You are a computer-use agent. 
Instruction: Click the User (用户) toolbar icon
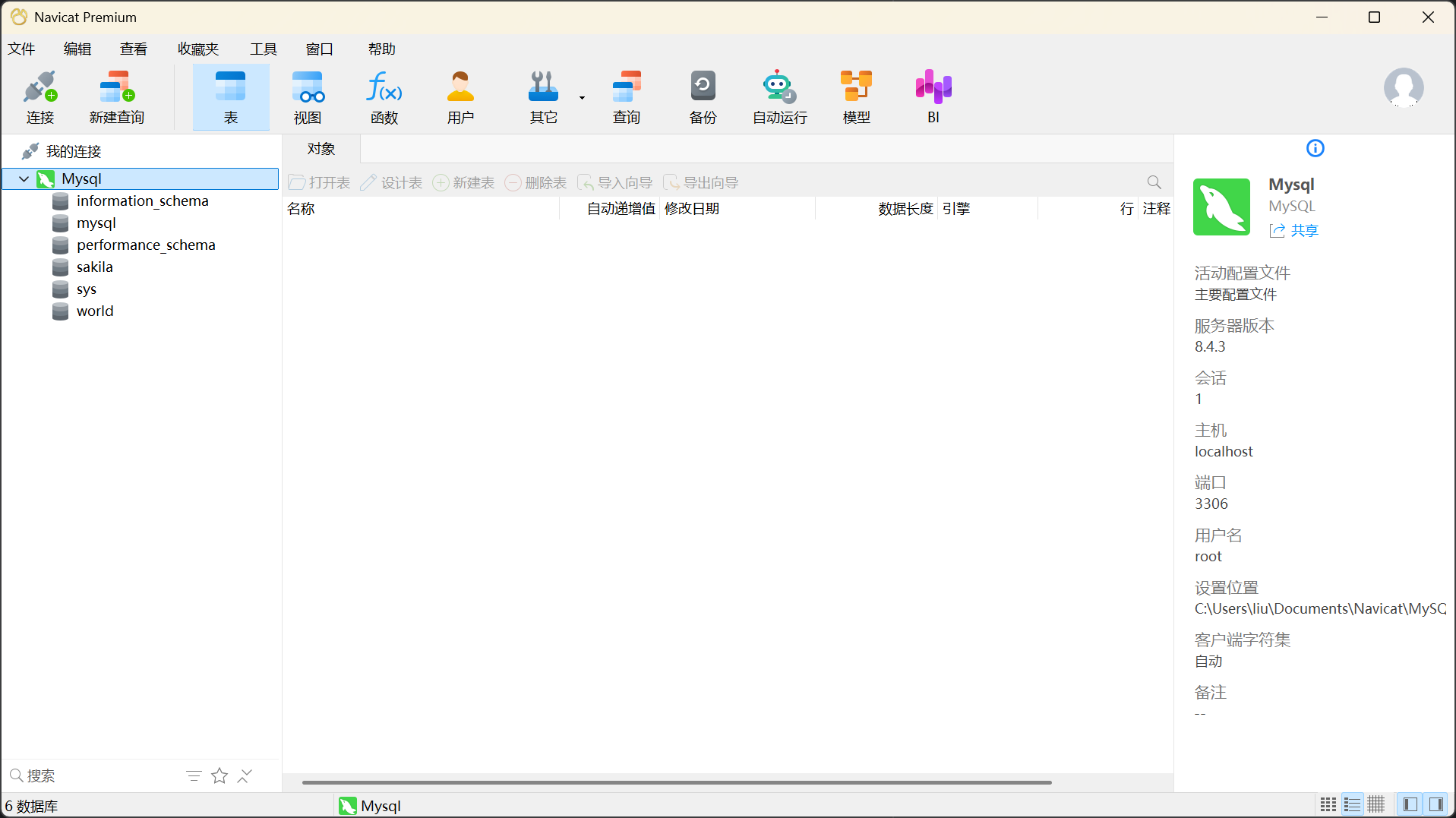click(x=460, y=96)
